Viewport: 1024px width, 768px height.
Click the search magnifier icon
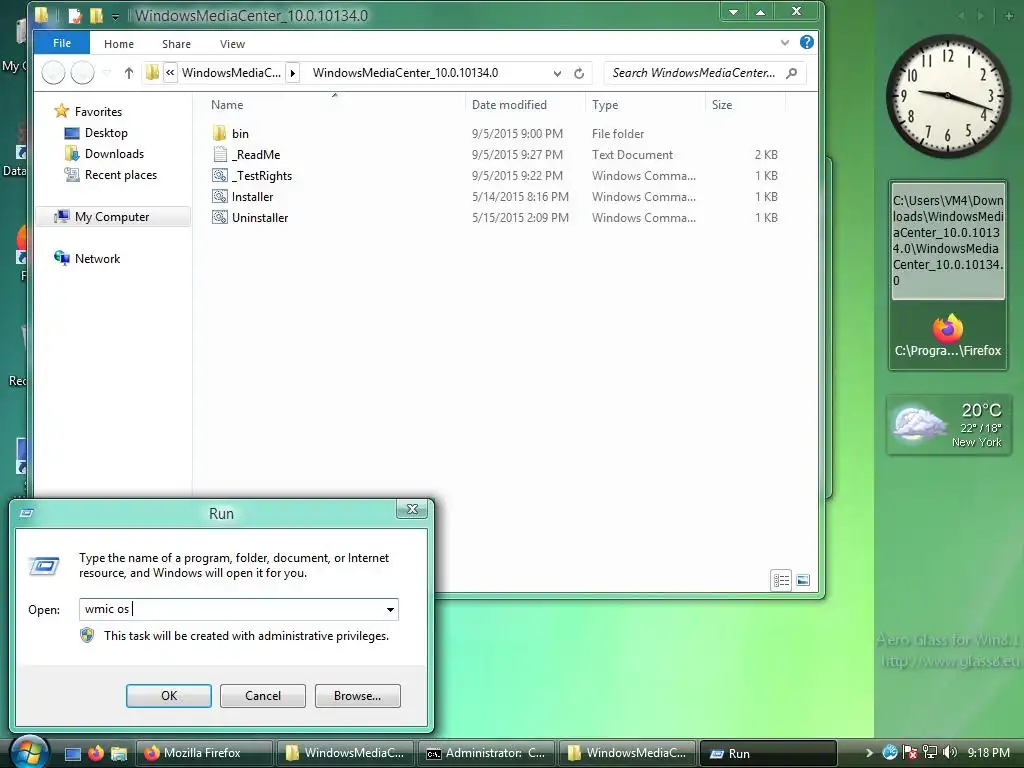point(792,72)
